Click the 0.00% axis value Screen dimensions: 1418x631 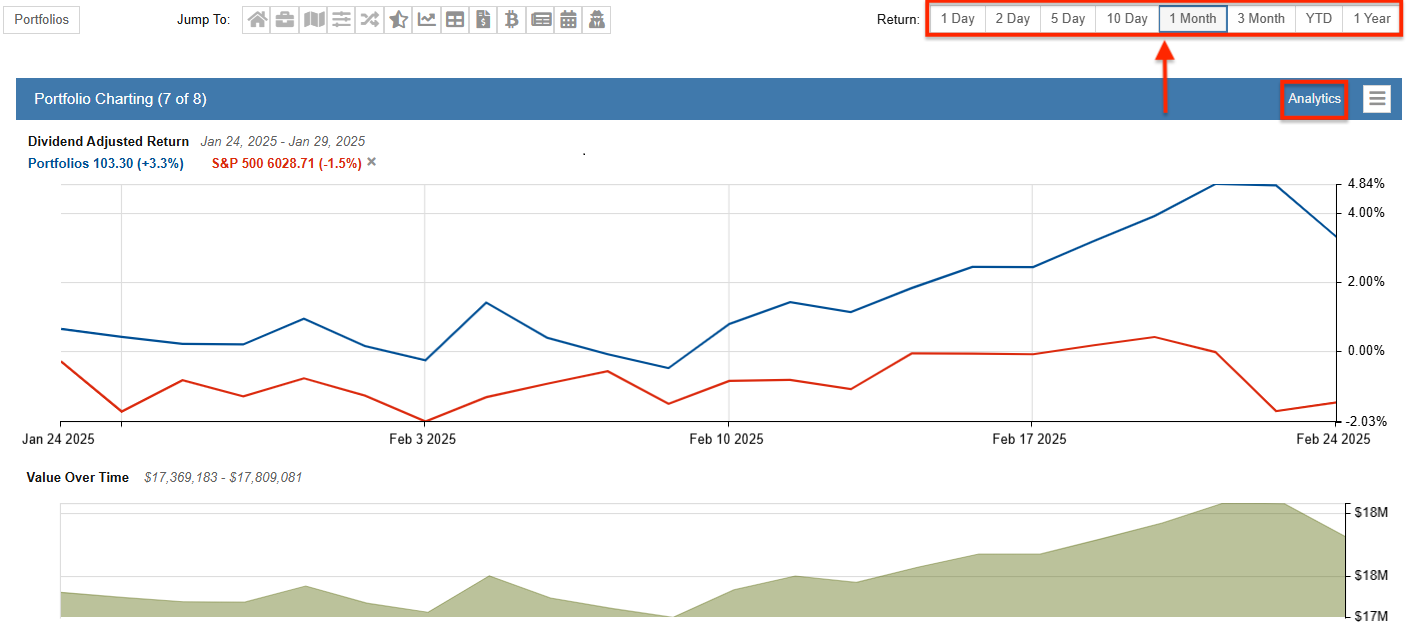[x=1366, y=350]
